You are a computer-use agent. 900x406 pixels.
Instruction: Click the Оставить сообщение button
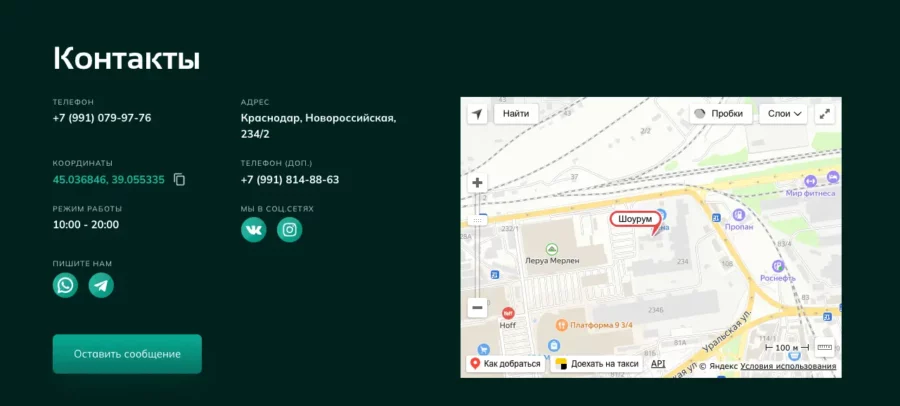coord(127,354)
